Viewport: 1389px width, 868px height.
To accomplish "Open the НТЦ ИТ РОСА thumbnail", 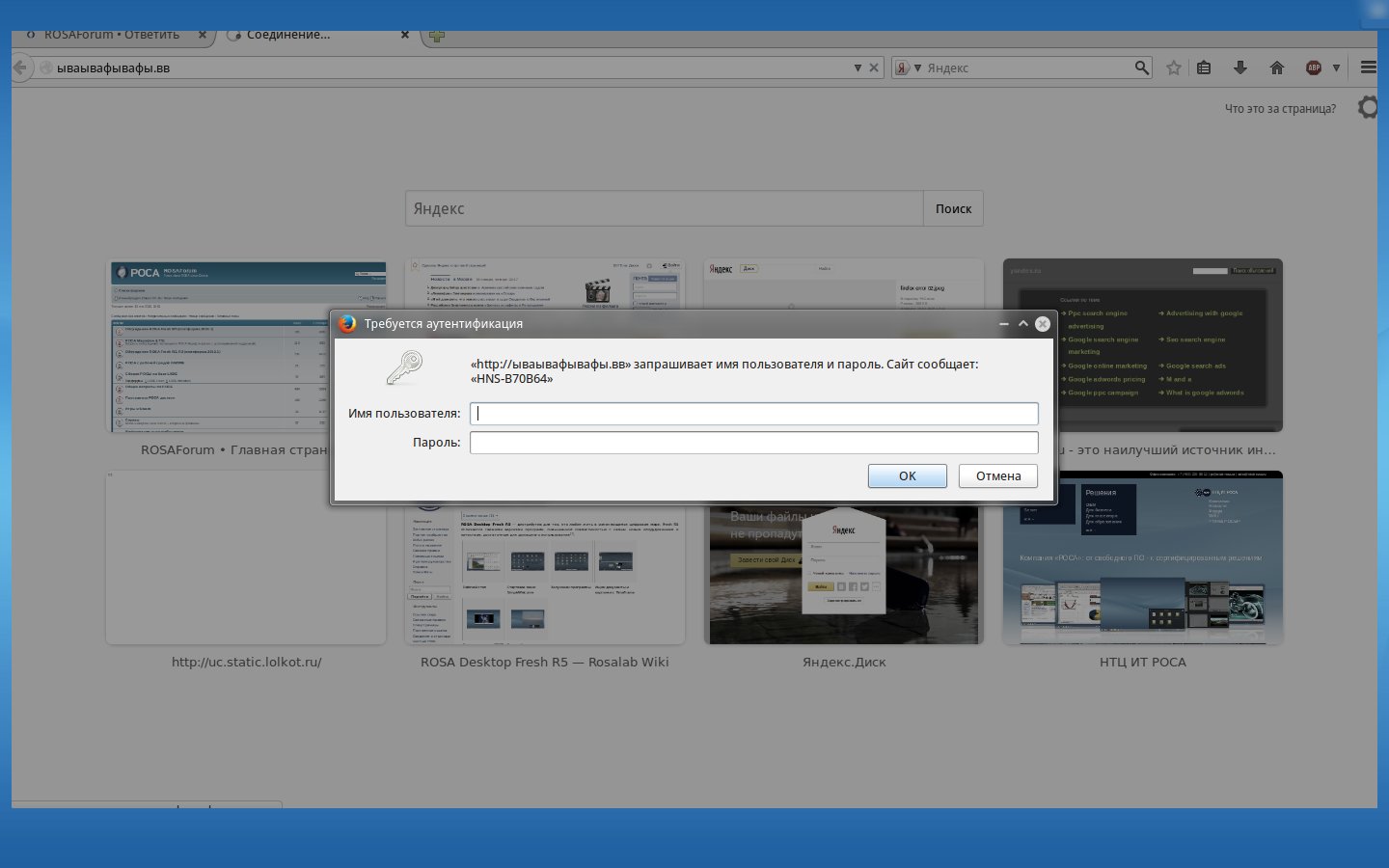I will click(x=1142, y=557).
